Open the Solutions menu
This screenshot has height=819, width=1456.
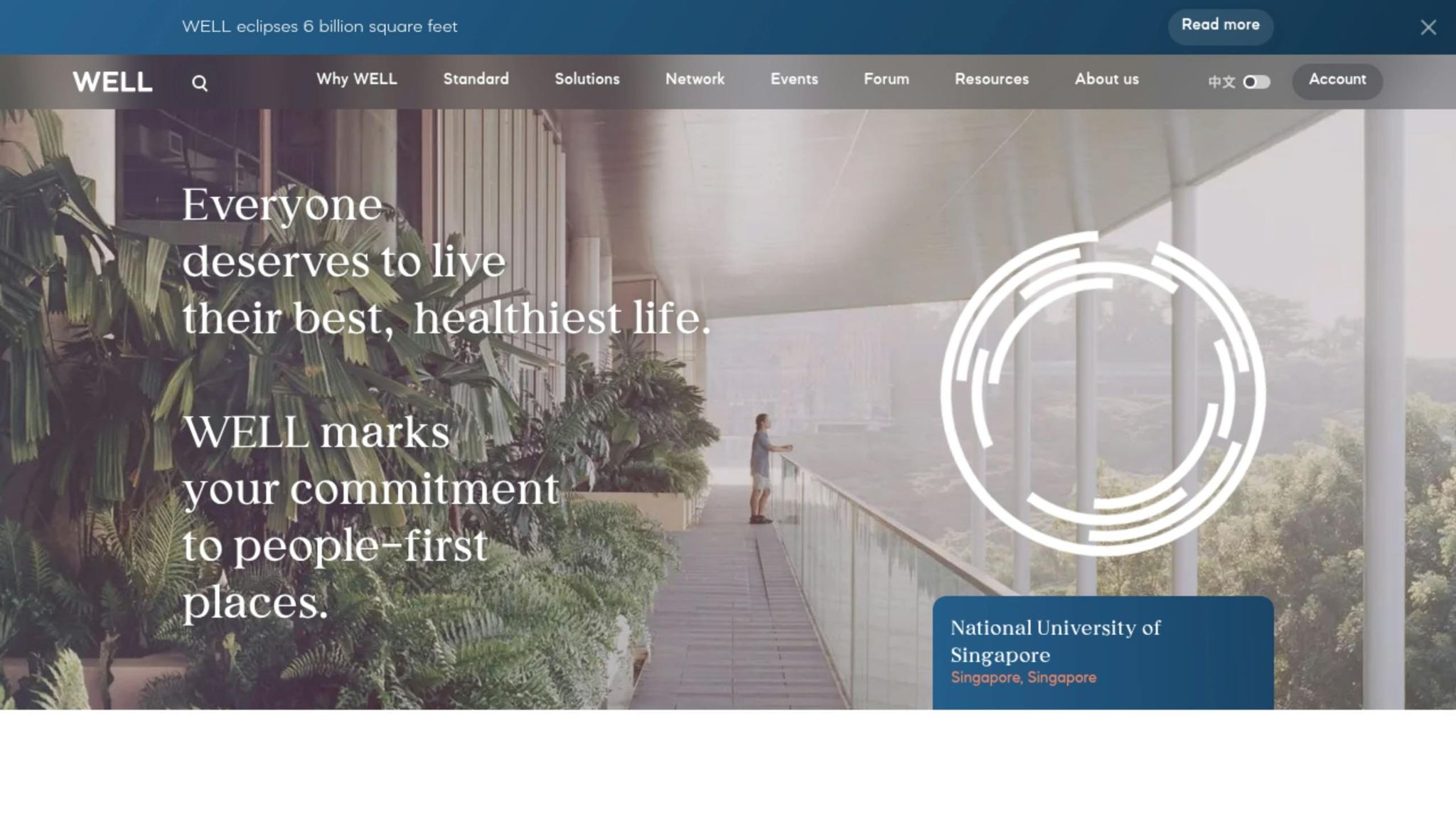pos(587,80)
